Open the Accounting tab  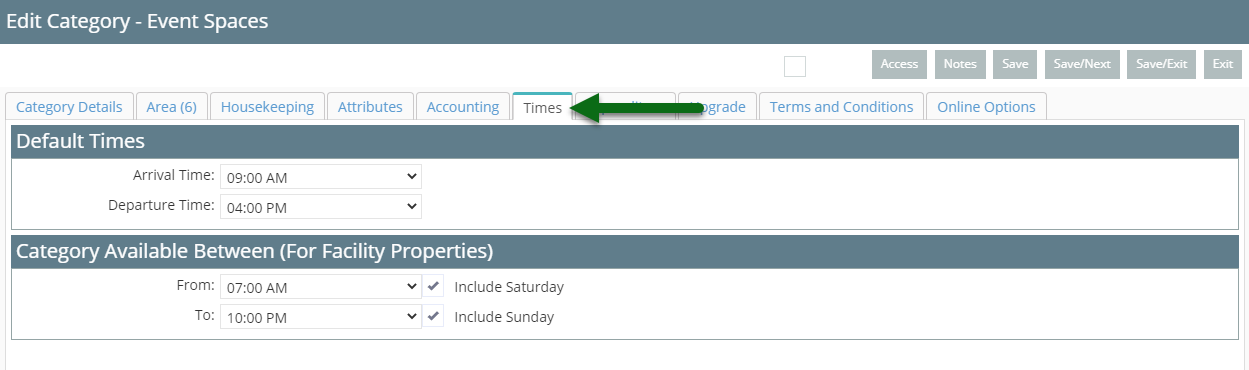coord(463,106)
